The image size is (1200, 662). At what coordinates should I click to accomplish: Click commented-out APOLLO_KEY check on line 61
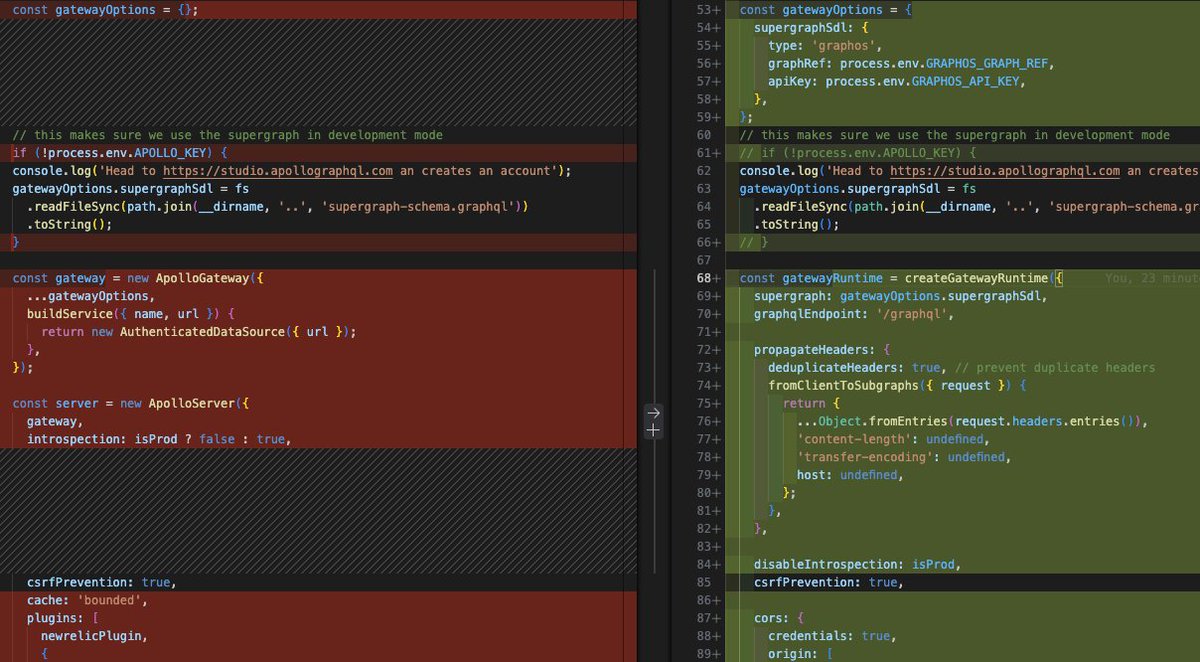857,153
